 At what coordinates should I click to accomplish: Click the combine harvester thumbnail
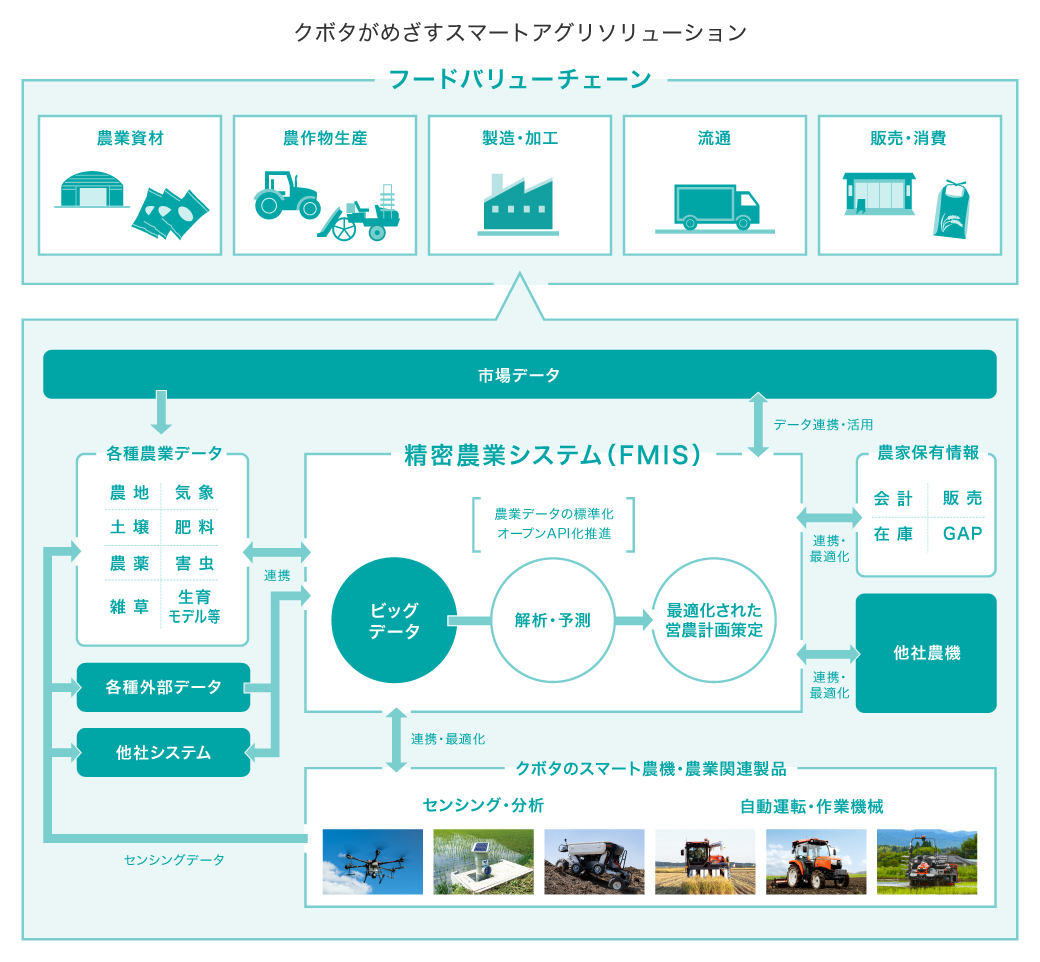705,862
